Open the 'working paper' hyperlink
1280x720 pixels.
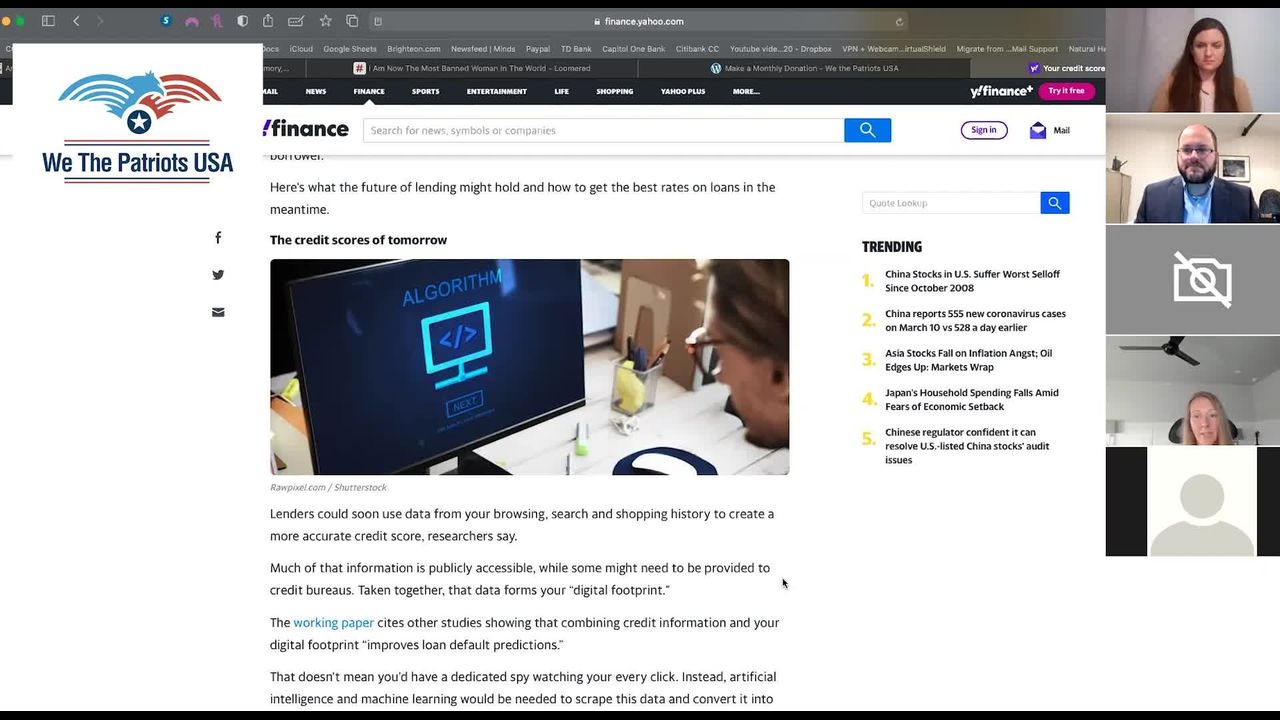click(333, 623)
